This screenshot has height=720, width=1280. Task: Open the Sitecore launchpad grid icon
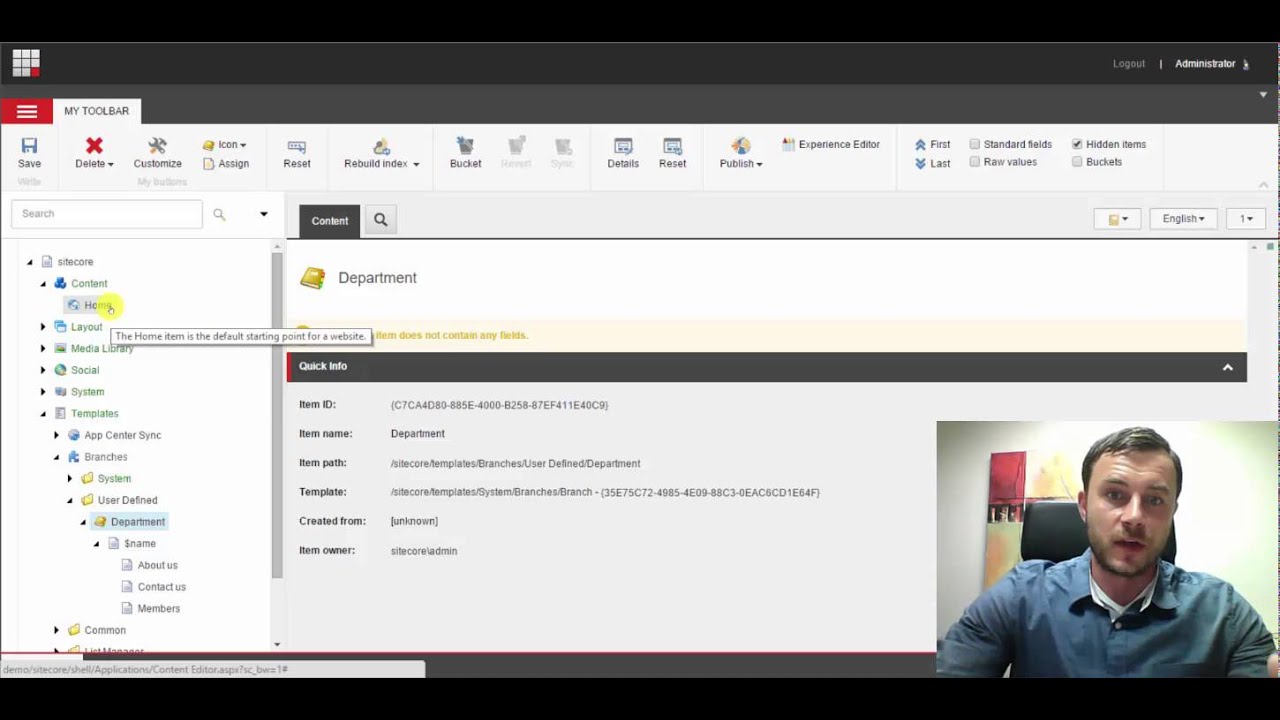(x=26, y=63)
